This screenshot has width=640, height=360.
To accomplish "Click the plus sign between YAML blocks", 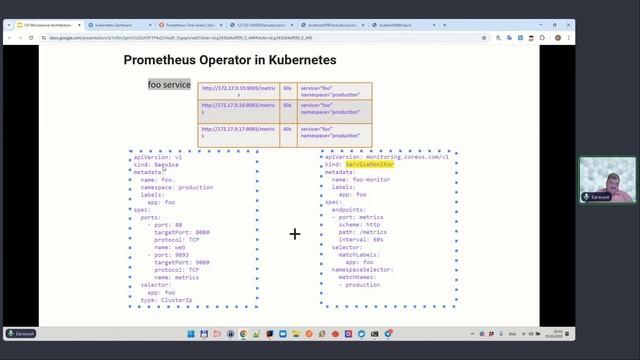I will coord(295,234).
